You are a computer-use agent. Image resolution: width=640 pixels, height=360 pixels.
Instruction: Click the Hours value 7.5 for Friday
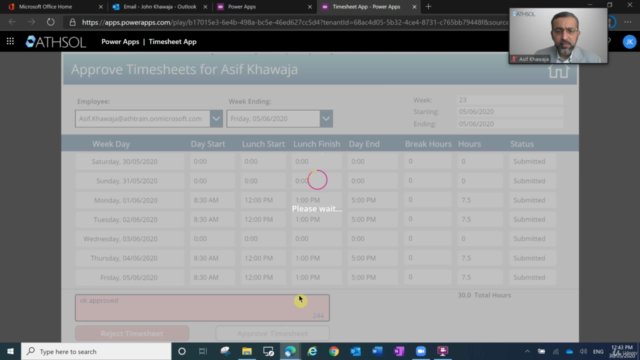[480, 278]
